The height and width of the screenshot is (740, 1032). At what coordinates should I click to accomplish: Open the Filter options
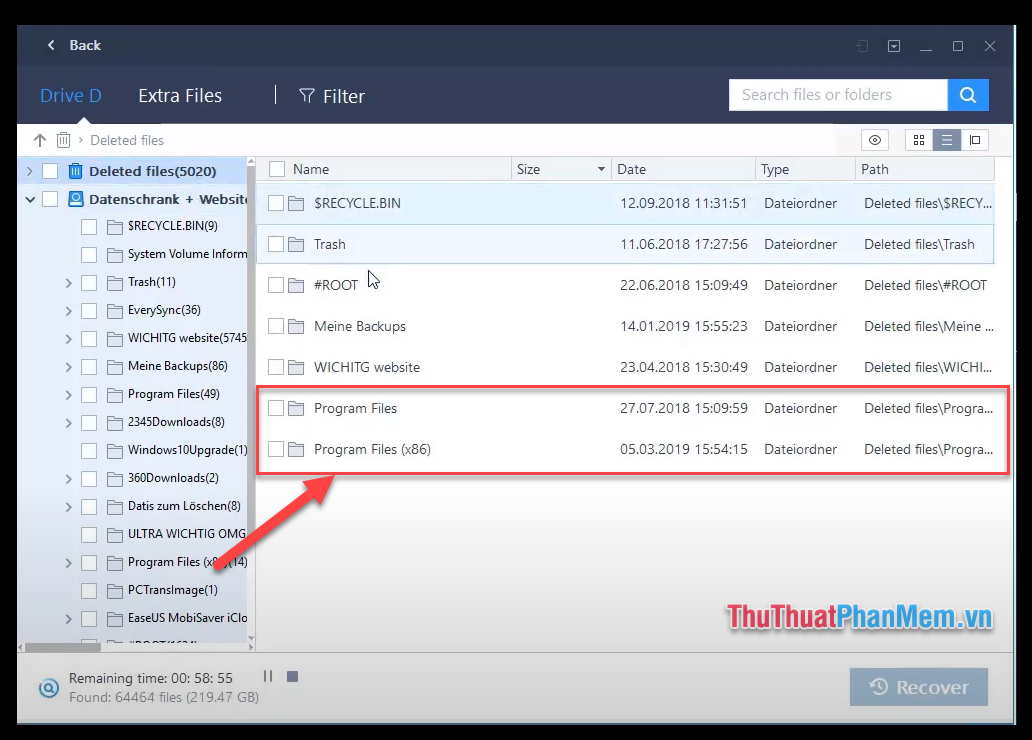pyautogui.click(x=331, y=95)
